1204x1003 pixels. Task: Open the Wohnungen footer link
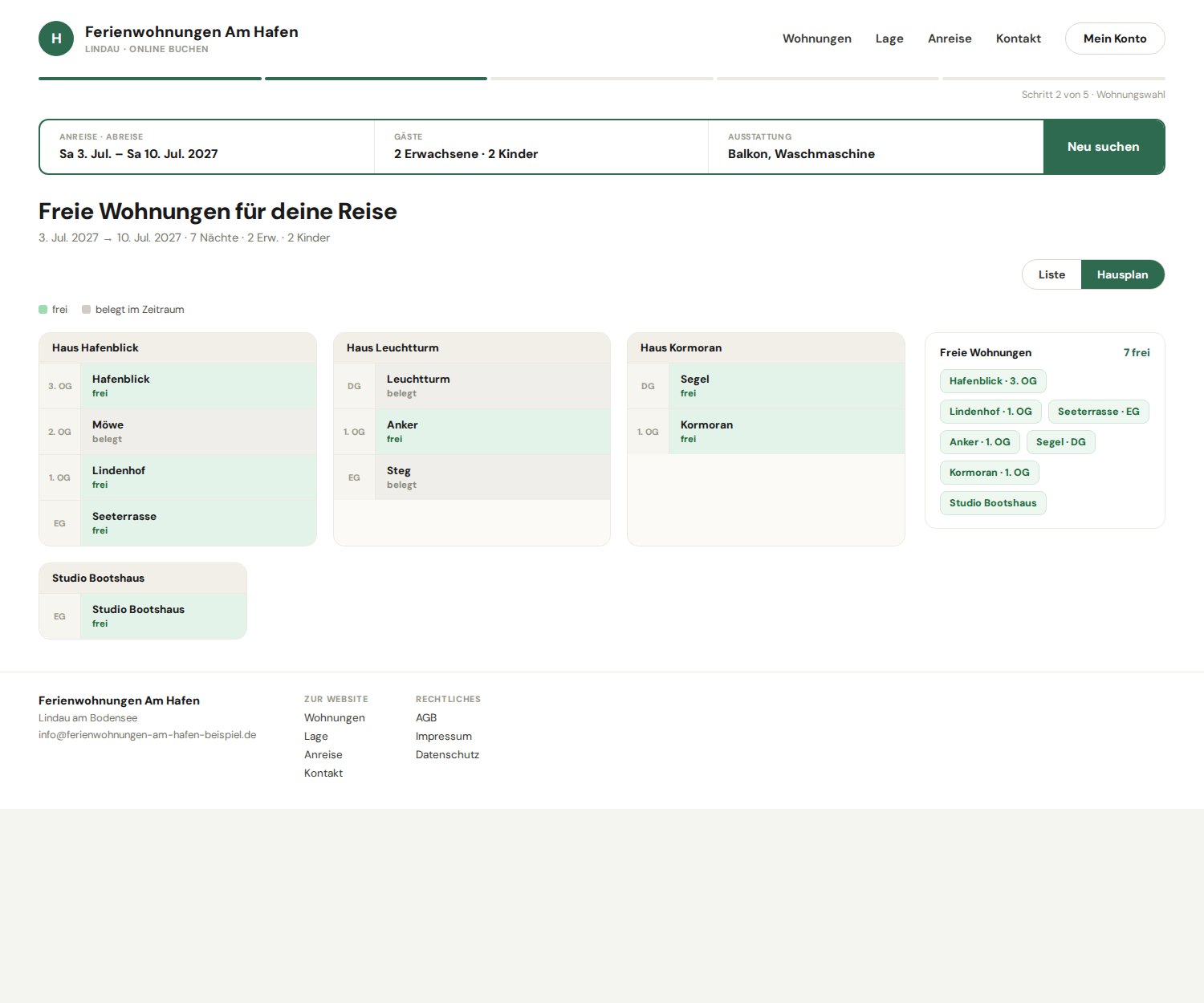click(x=335, y=717)
